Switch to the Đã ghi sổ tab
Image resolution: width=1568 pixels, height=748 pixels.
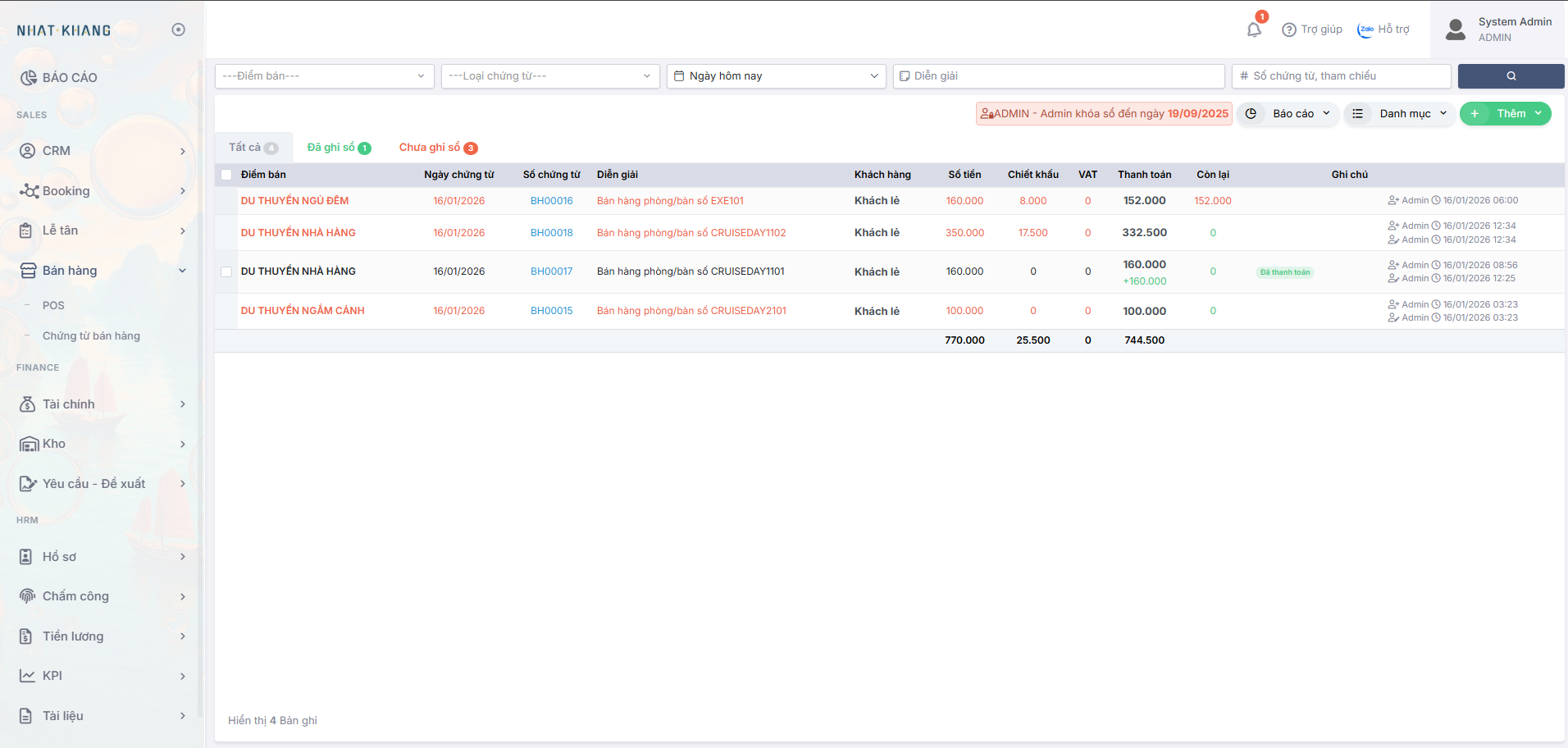tap(338, 148)
